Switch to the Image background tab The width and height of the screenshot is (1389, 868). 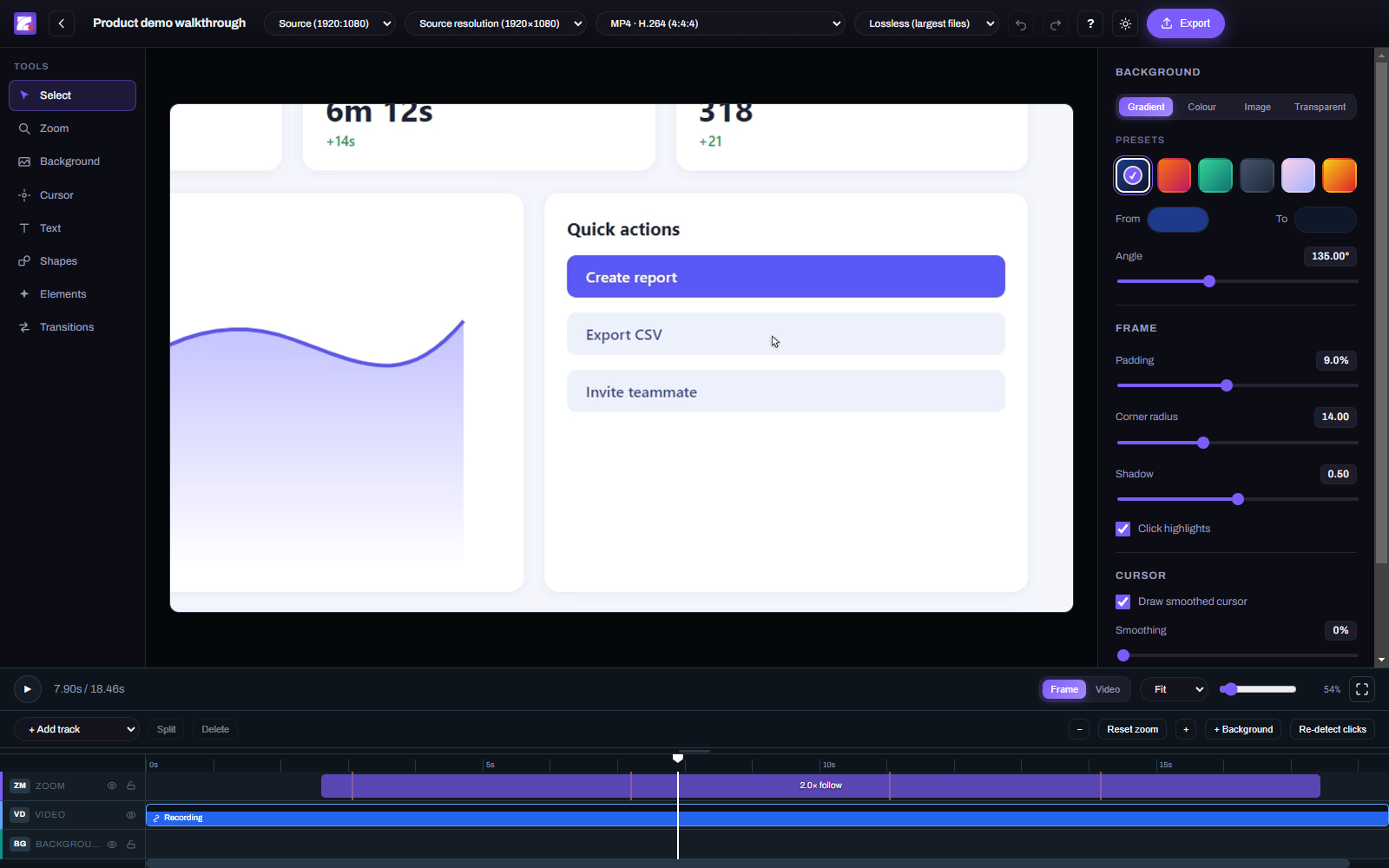point(1257,107)
